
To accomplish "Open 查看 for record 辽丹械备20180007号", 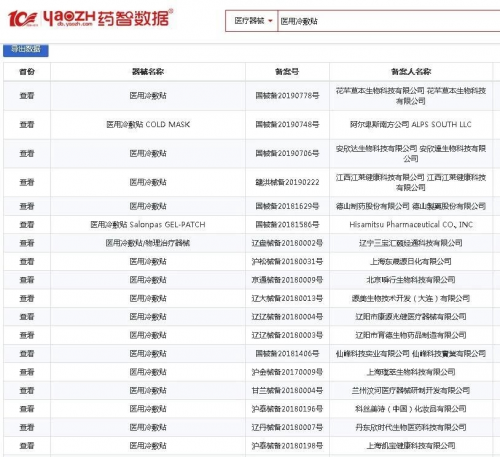I will [x=27, y=427].
